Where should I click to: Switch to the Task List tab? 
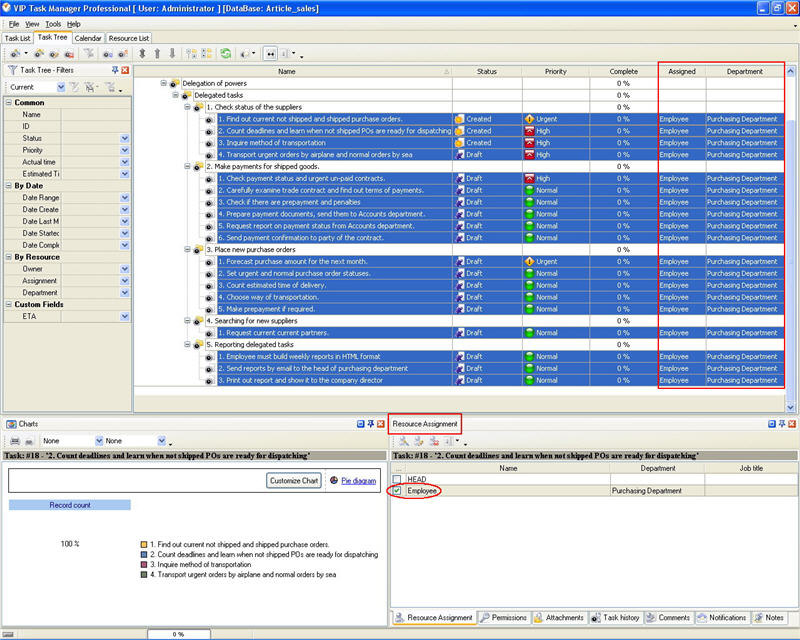pos(18,38)
